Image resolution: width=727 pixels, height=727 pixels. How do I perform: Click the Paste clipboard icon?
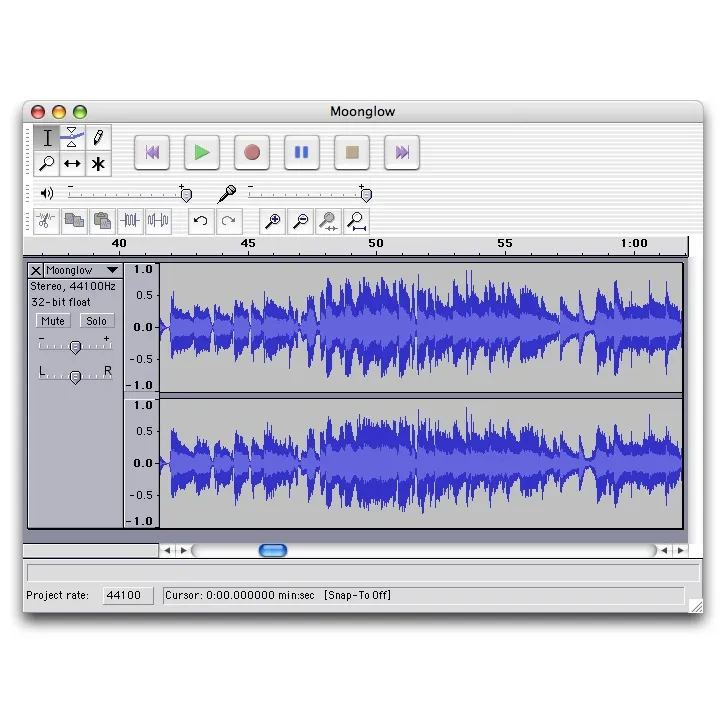[x=102, y=221]
